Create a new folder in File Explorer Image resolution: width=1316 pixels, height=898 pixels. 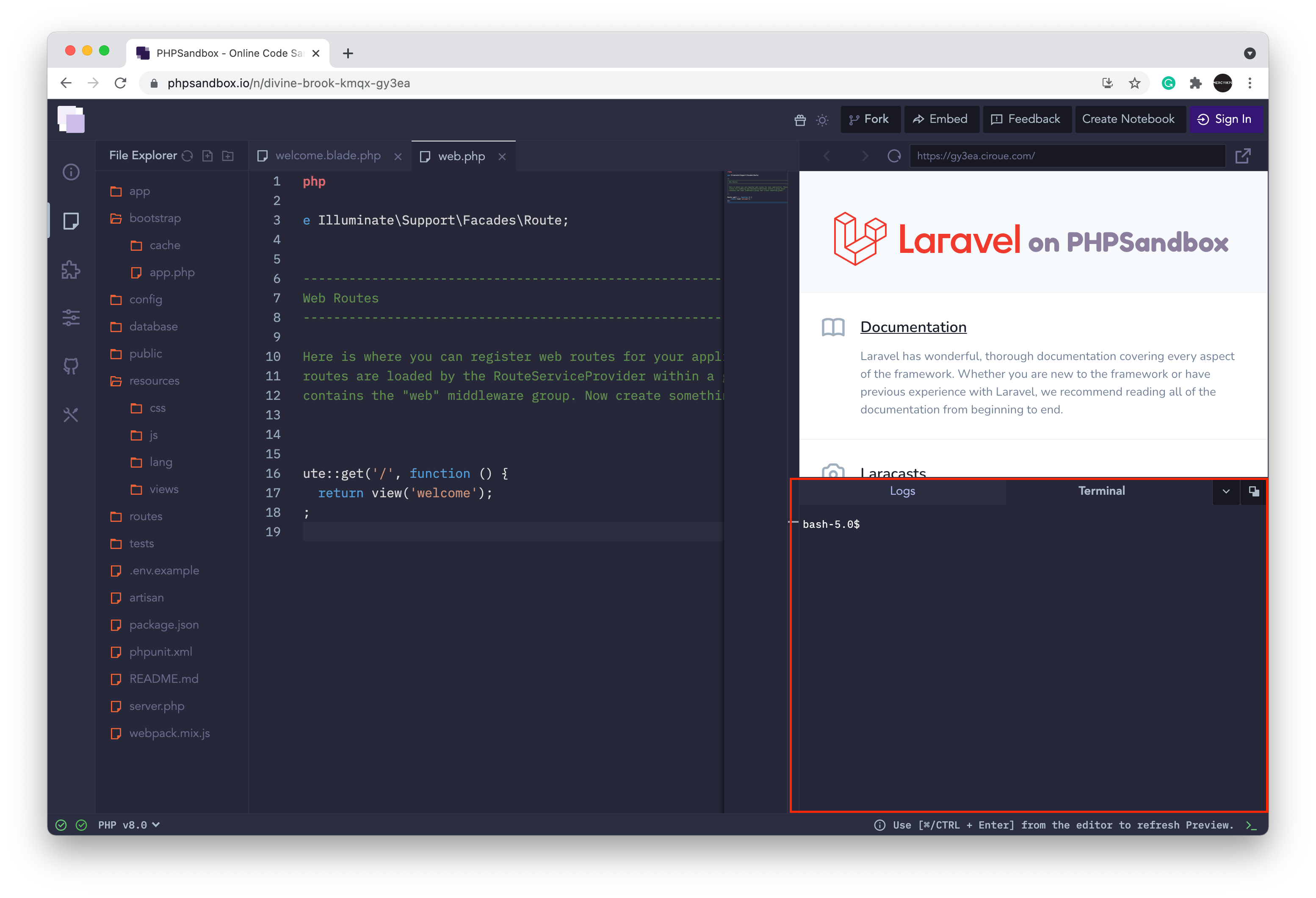228,156
